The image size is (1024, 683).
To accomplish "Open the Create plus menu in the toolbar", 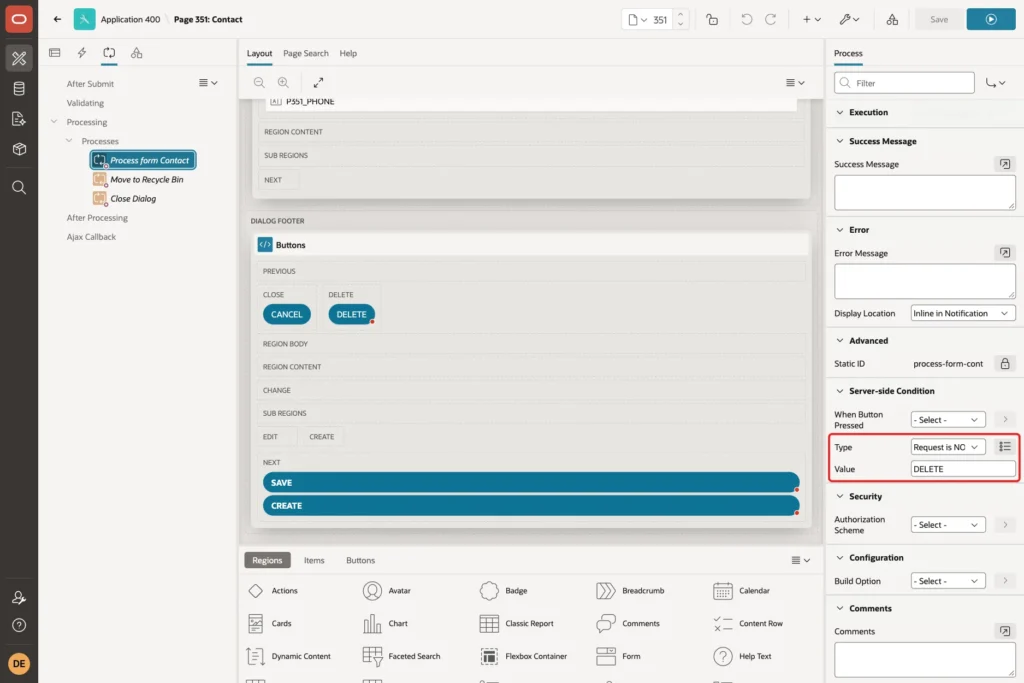I will coord(811,20).
